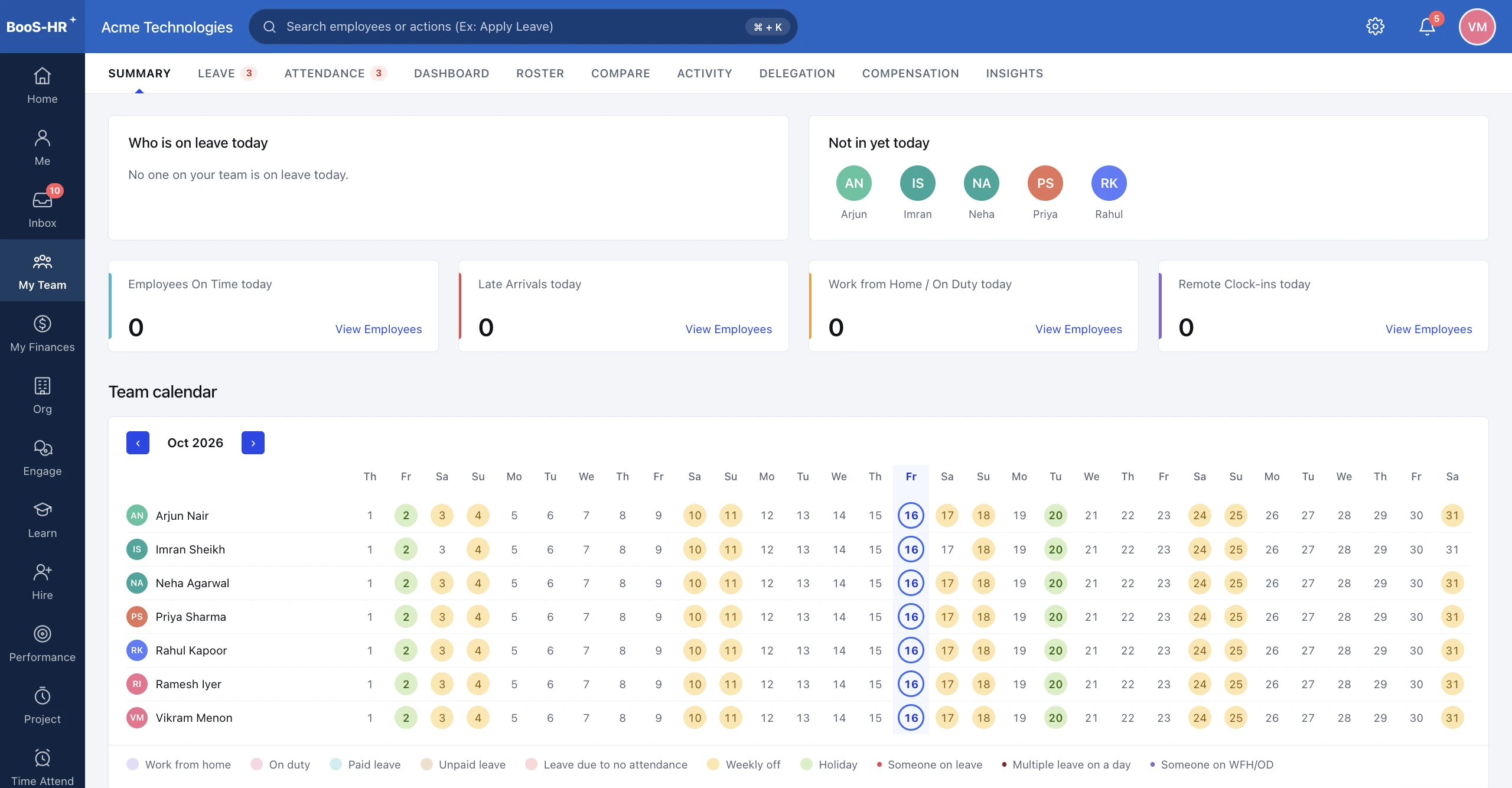View Employees under Late Arrivals today
Viewport: 1512px width, 788px height.
[728, 329]
